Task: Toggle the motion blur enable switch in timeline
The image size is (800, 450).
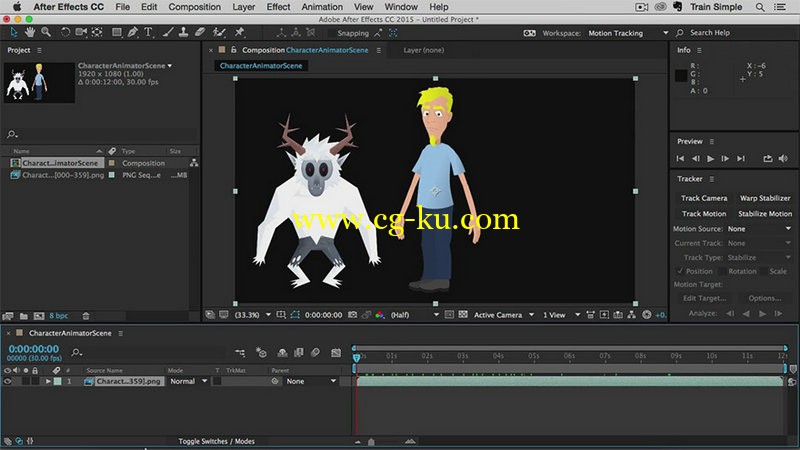Action: (x=315, y=353)
